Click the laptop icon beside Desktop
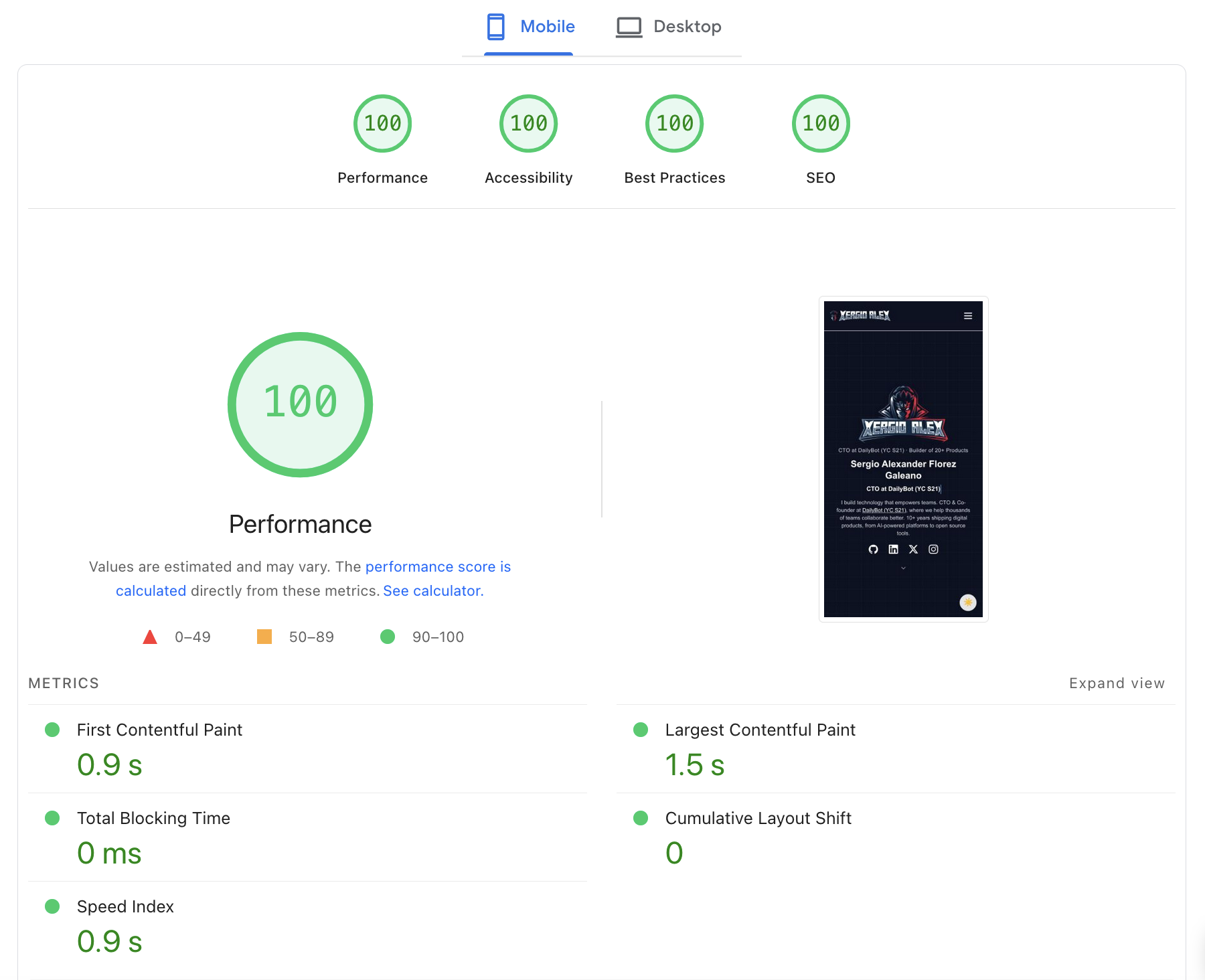1205x980 pixels. coord(629,26)
